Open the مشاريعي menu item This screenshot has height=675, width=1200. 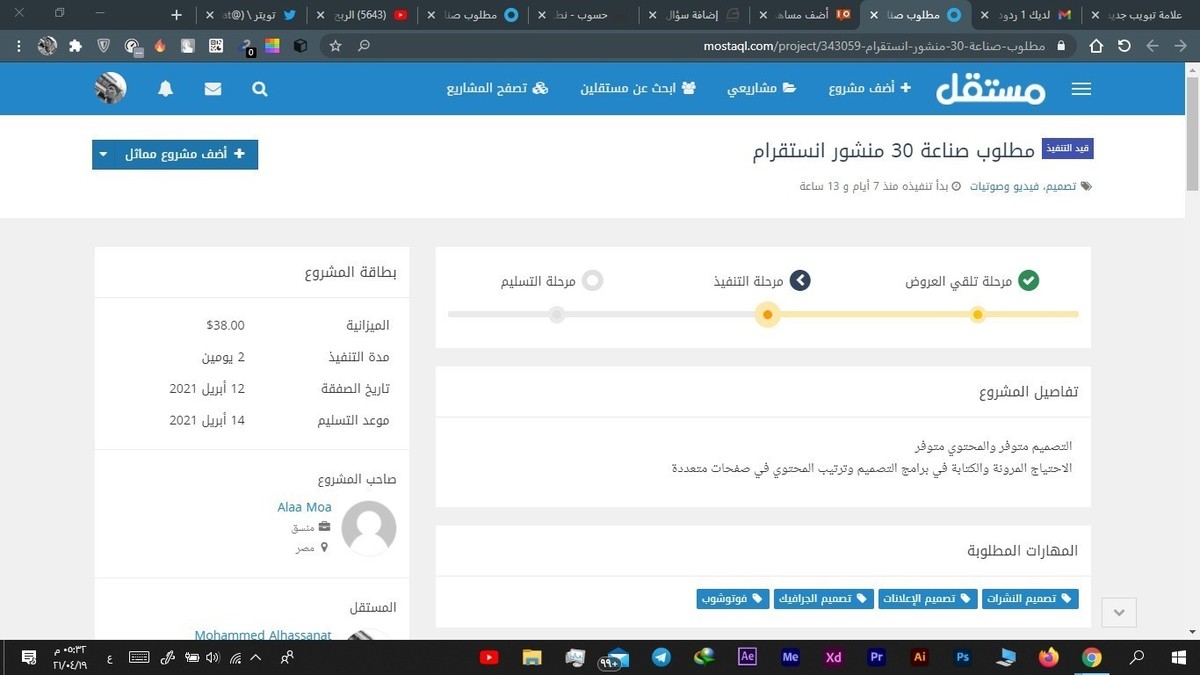762,88
